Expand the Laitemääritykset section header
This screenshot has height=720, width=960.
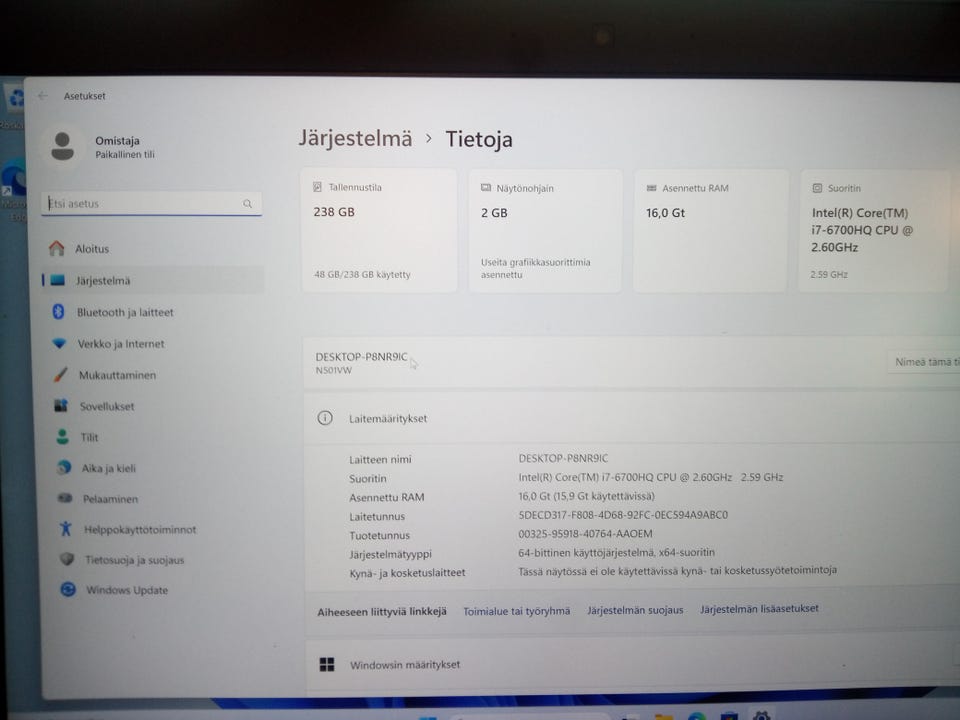pos(632,418)
